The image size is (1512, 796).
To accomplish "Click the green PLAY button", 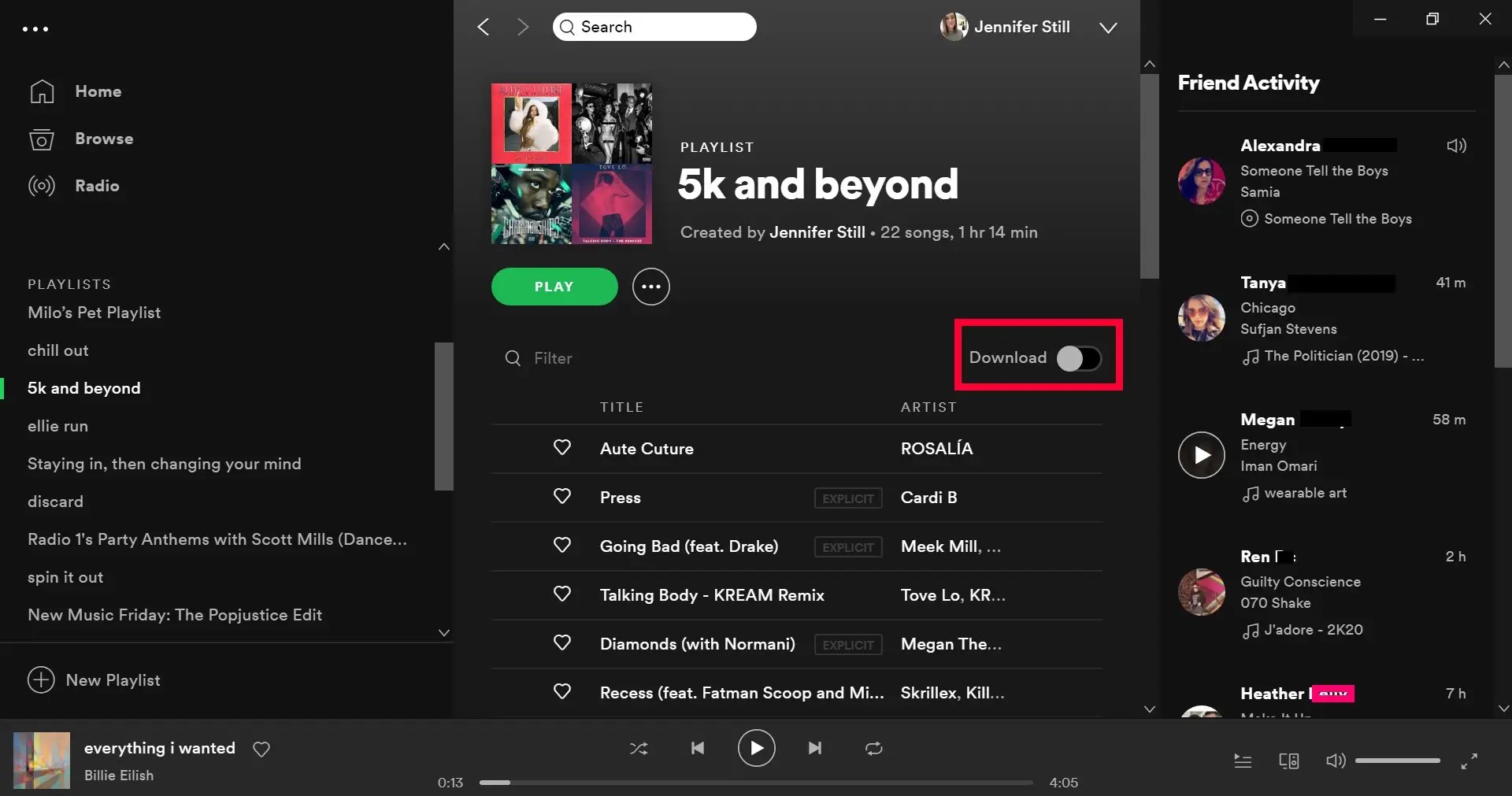I will [554, 287].
